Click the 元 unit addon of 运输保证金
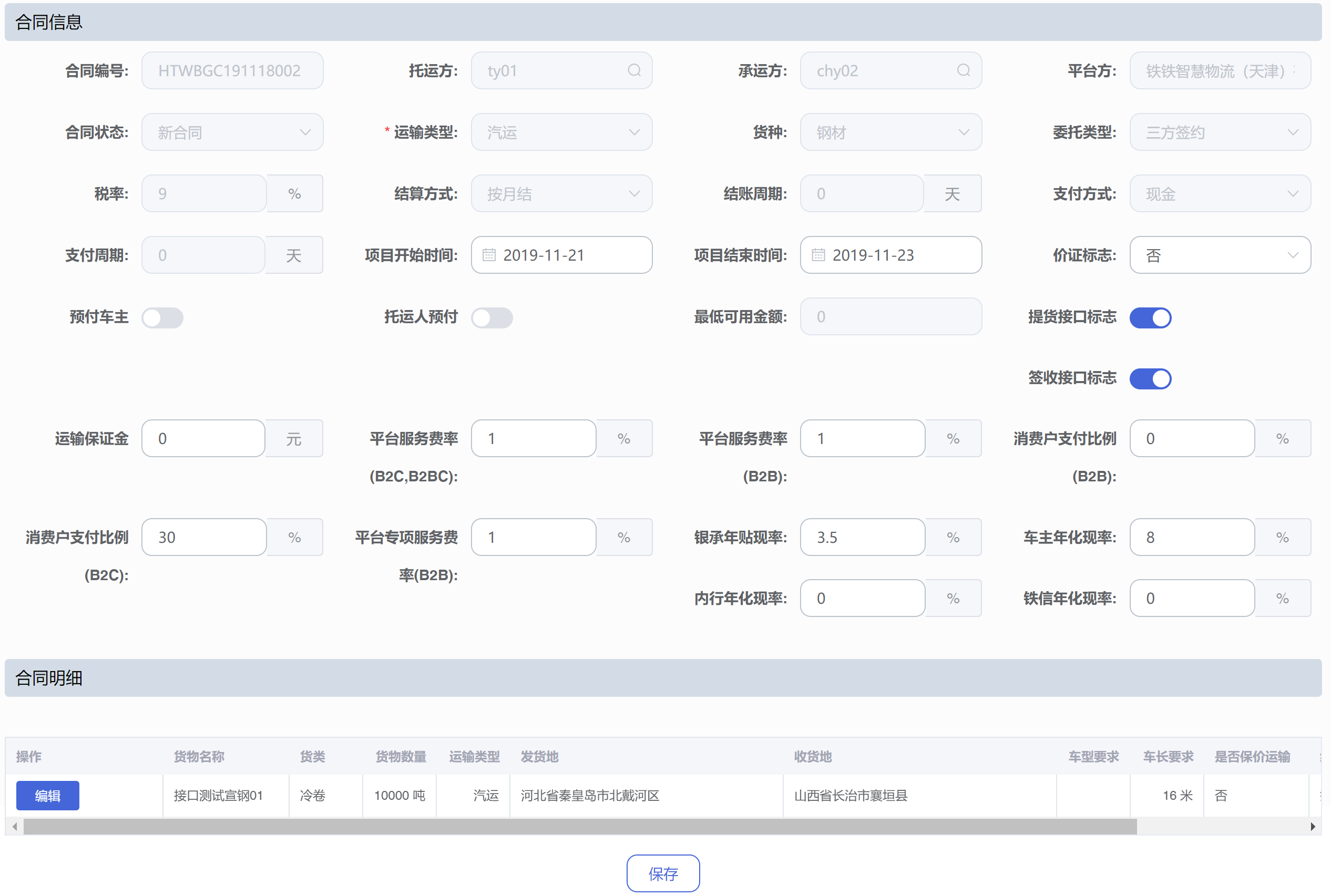 (x=294, y=438)
